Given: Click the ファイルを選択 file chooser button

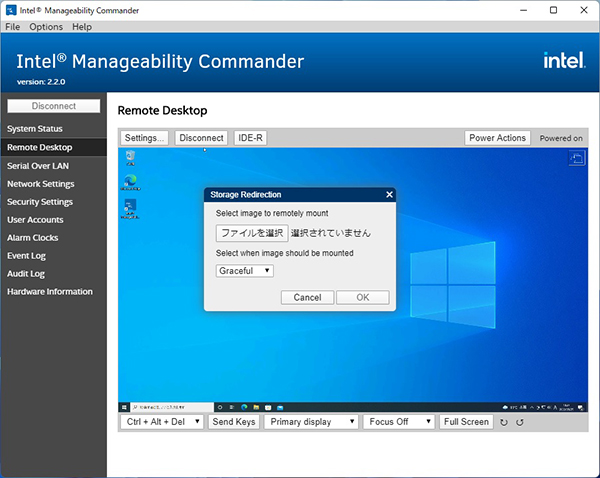Looking at the screenshot, I should pos(252,233).
